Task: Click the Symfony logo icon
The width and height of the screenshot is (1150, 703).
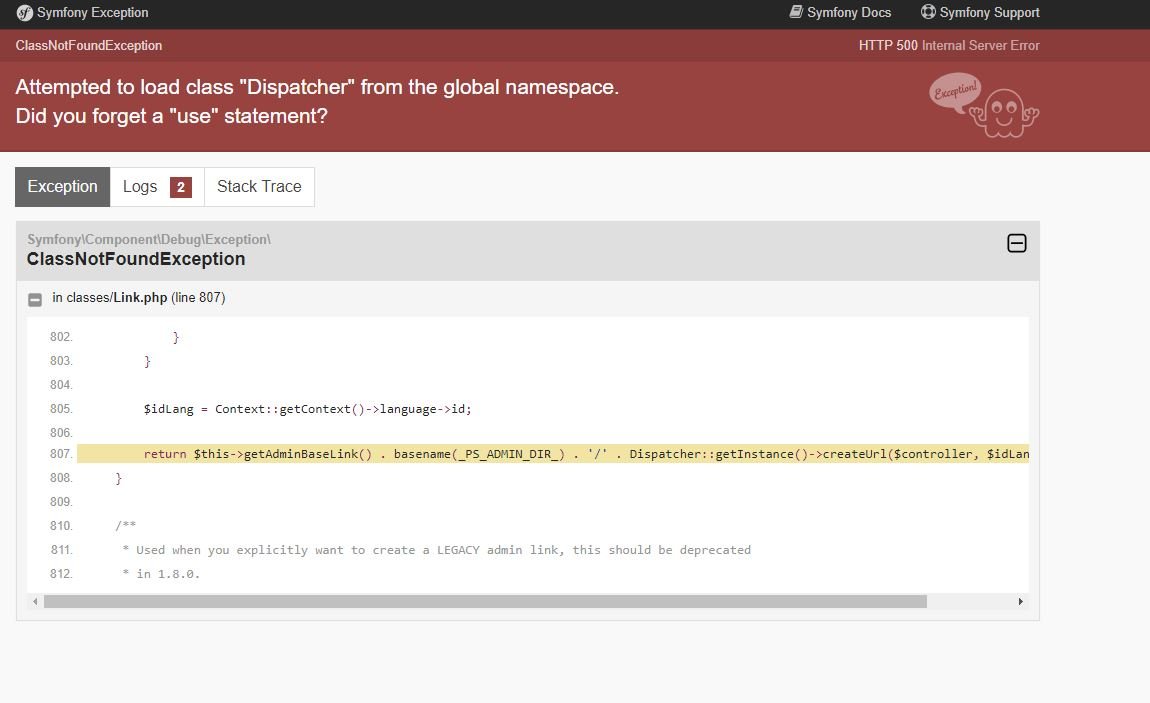Action: click(24, 12)
